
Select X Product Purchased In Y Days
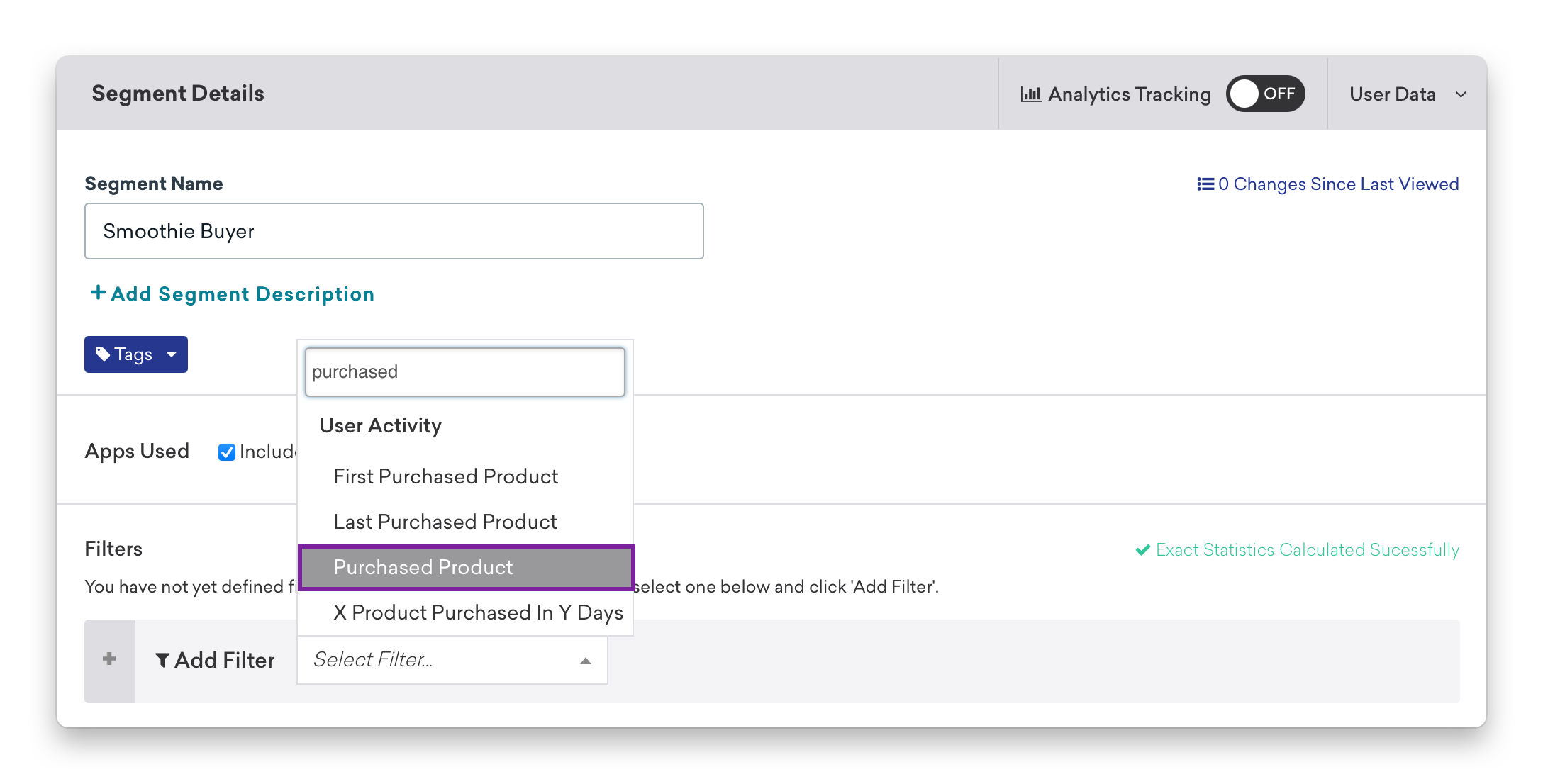pos(465,612)
